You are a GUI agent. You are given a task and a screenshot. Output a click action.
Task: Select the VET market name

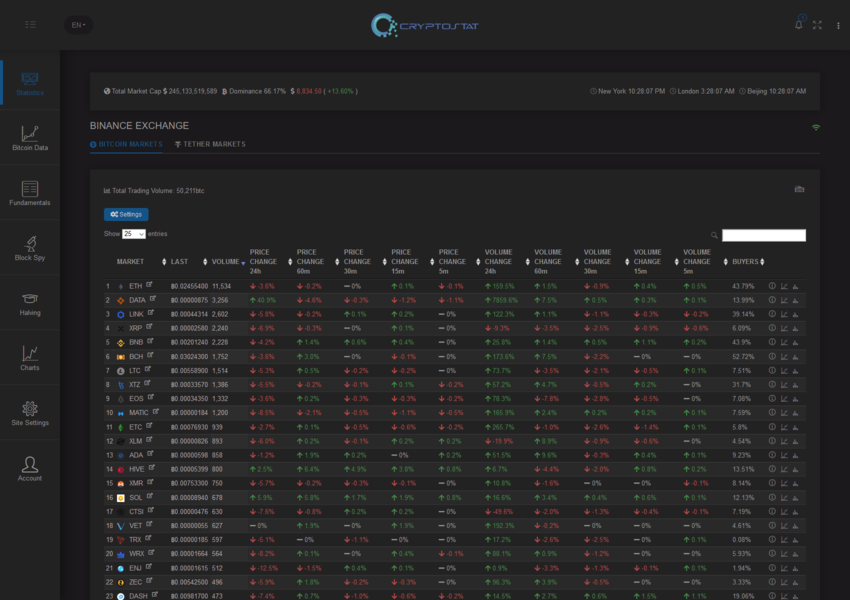coord(136,525)
